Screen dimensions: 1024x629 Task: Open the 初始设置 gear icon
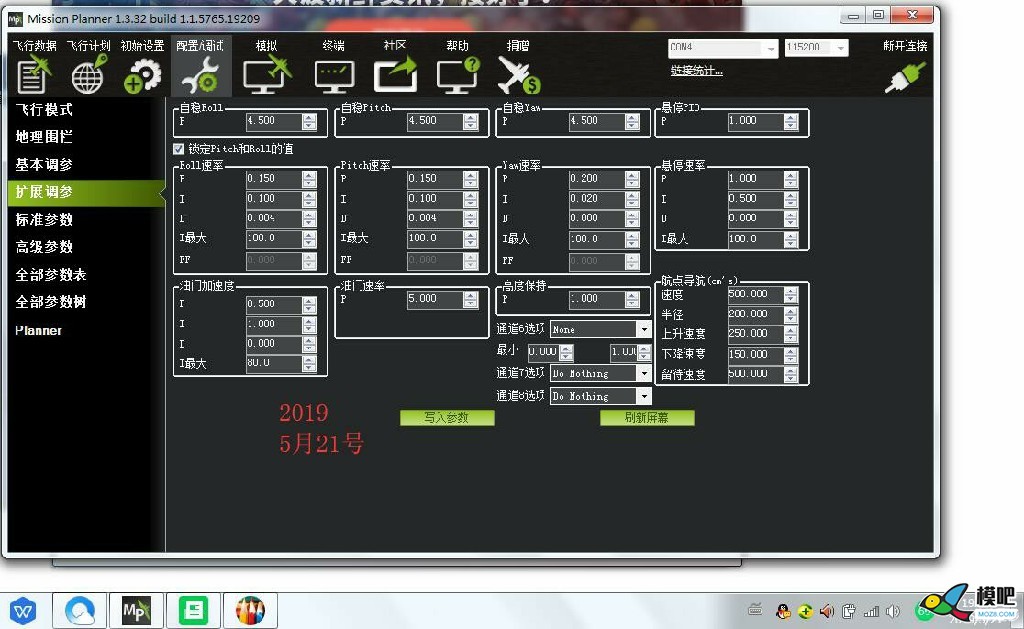[x=142, y=76]
